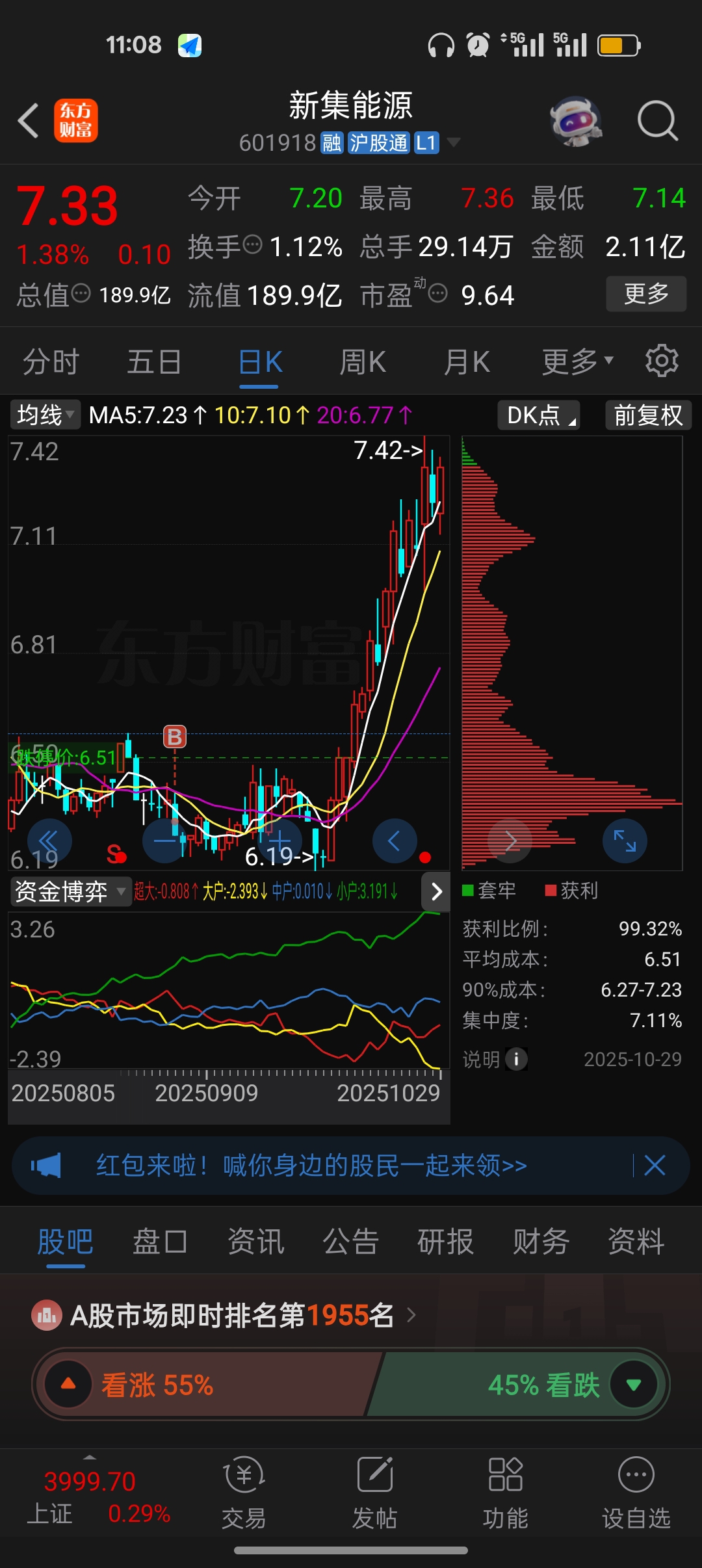Expand A股市场 ranking chevron

411,1315
